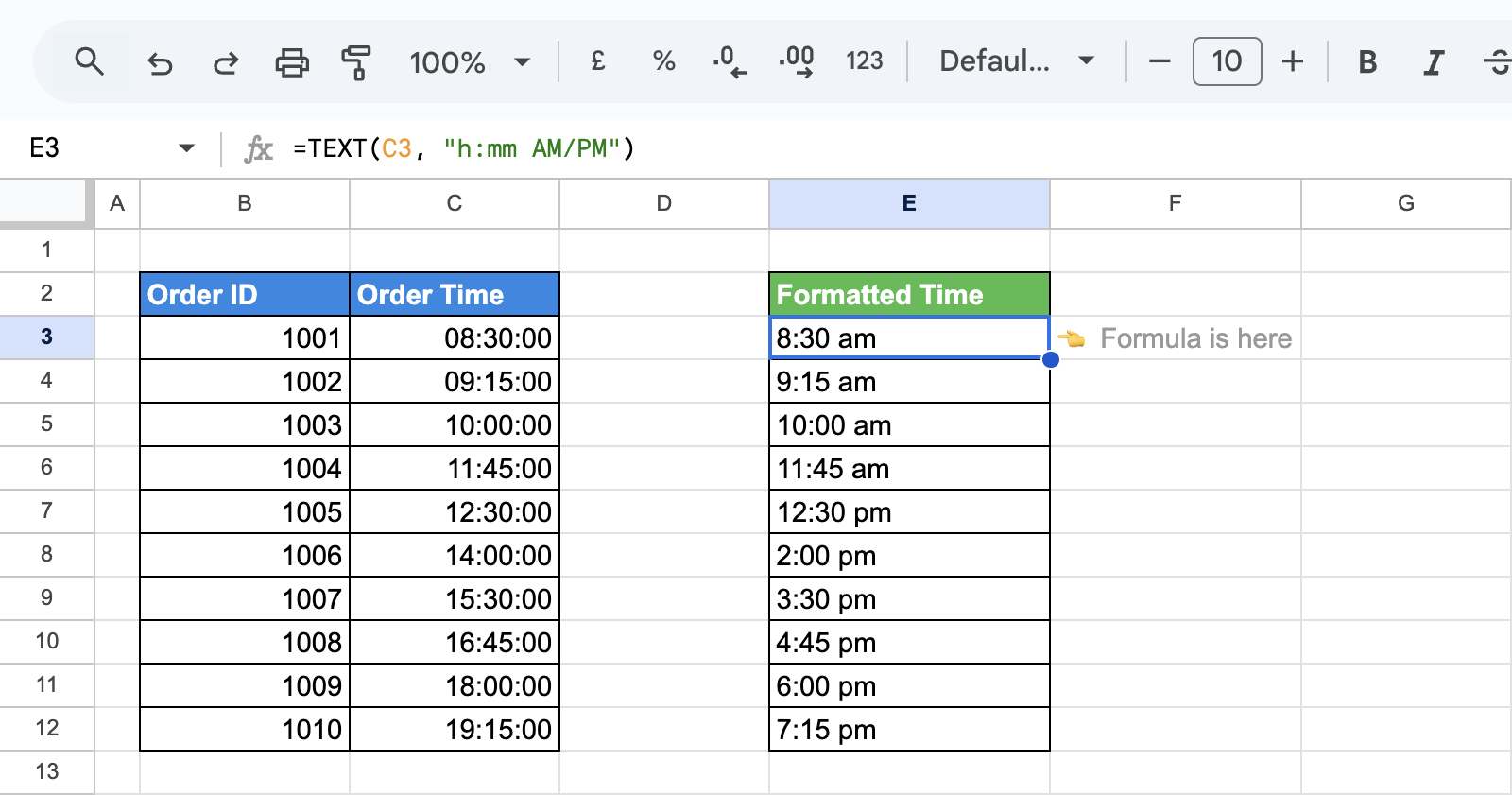
Task: Click the Order Time header cell
Action: pyautogui.click(x=455, y=294)
